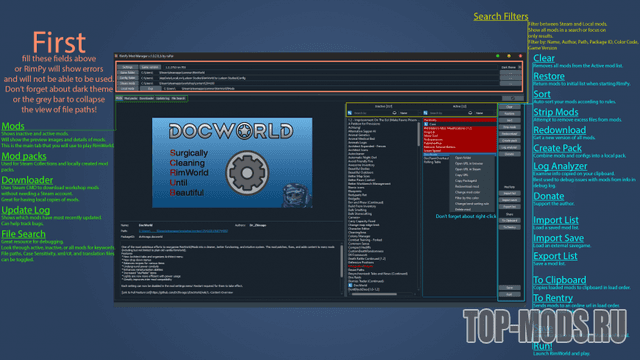Click the Settings button
Screen dimensions: 640x360
tap(127, 67)
